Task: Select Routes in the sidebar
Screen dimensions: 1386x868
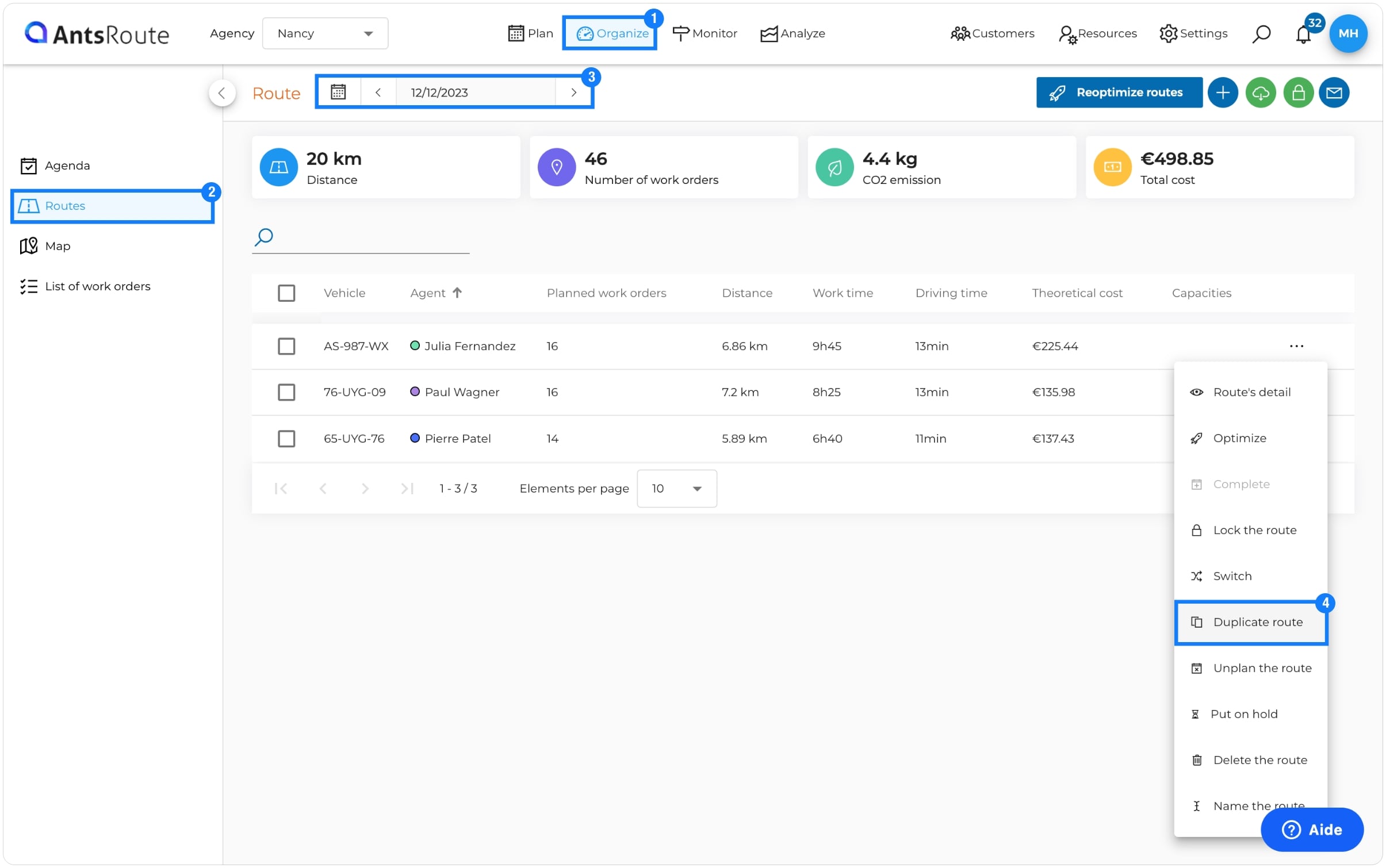Action: (112, 206)
